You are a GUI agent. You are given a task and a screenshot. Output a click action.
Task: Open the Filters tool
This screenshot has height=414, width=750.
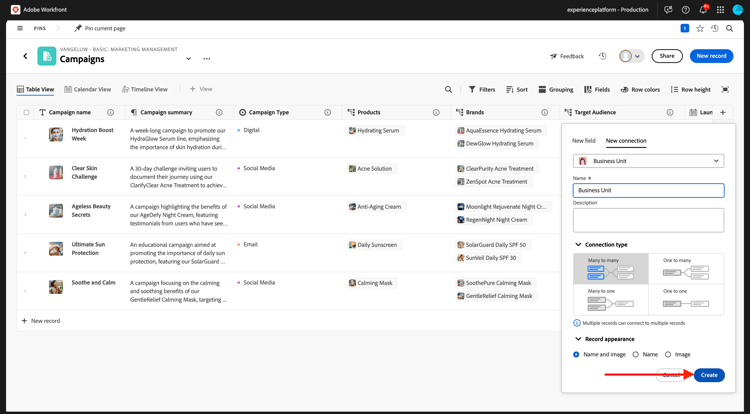pos(482,89)
